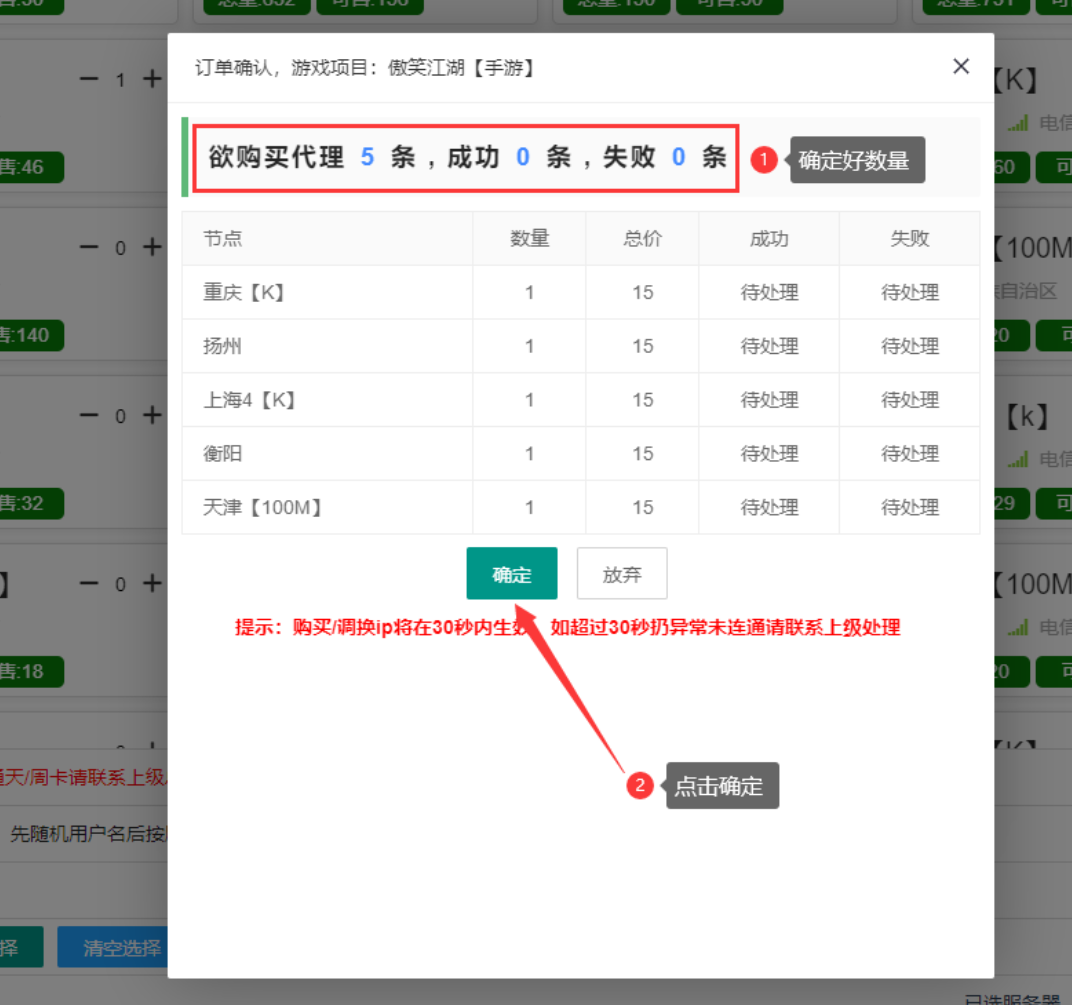
Task: Click 失败 status 待处理 in 重庆【K】 row
Action: (x=909, y=293)
